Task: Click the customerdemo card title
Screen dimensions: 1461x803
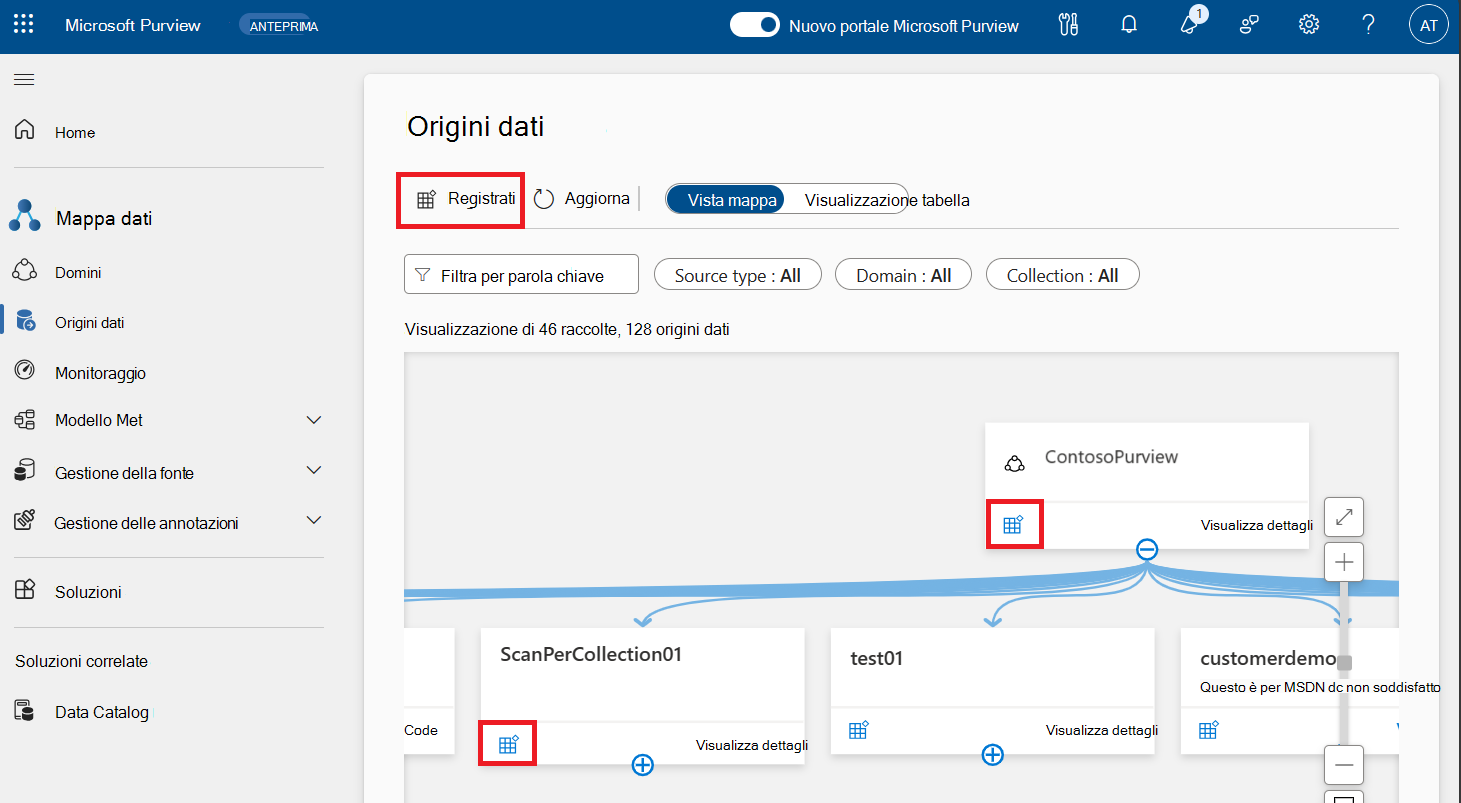Action: pyautogui.click(x=1268, y=658)
